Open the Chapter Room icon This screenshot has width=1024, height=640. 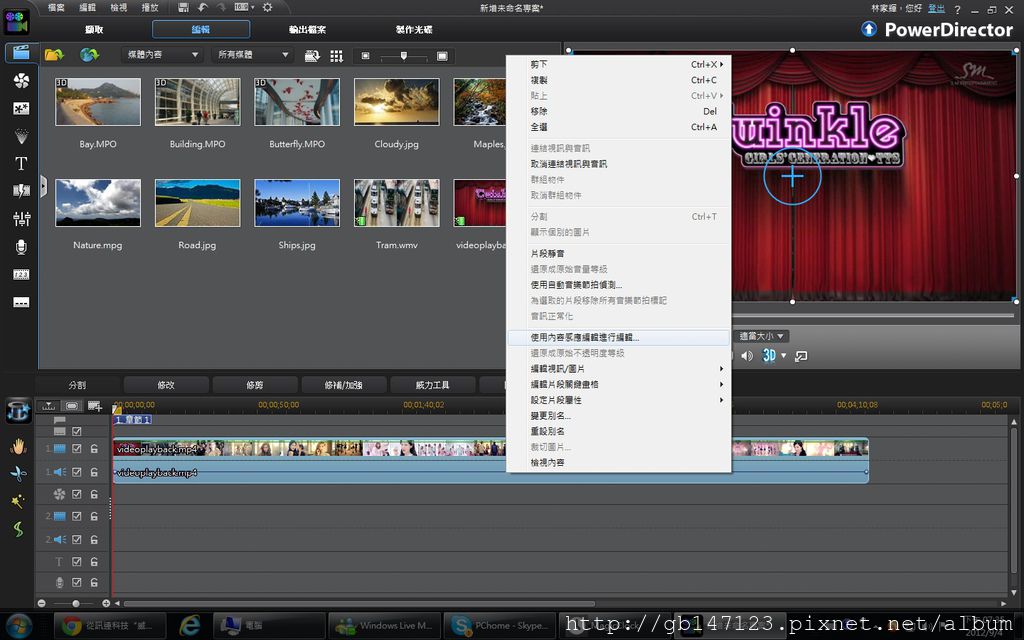[x=21, y=274]
